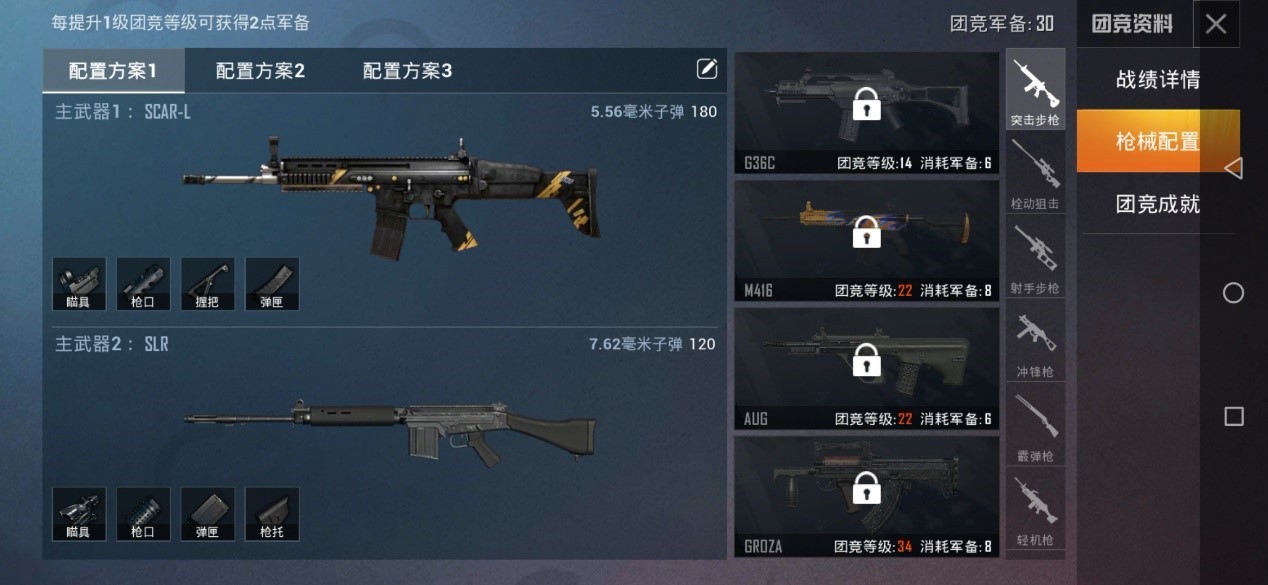Select the 射手步枪 marksman rifle category icon

(x=1035, y=257)
